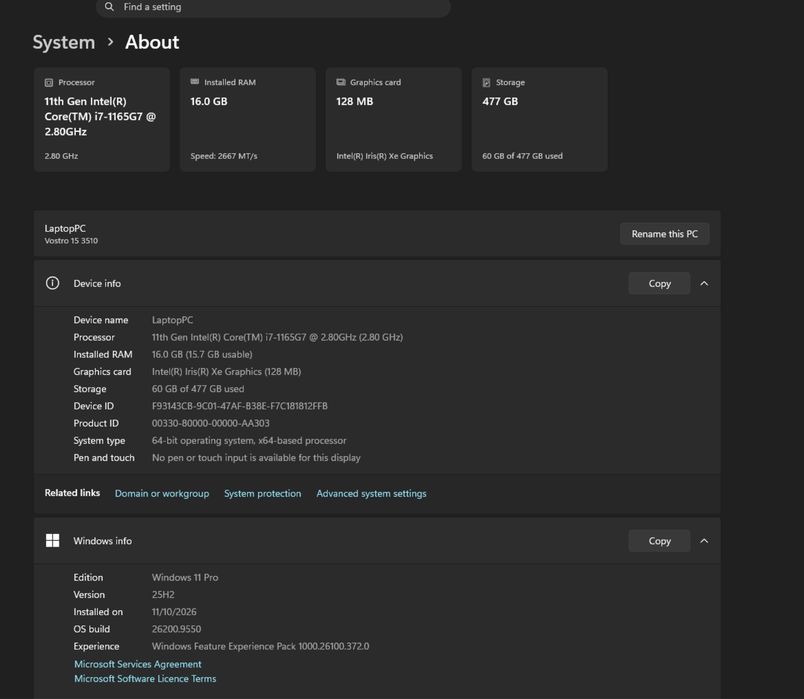Go back to System breadcrumb
The width and height of the screenshot is (804, 699).
click(64, 42)
